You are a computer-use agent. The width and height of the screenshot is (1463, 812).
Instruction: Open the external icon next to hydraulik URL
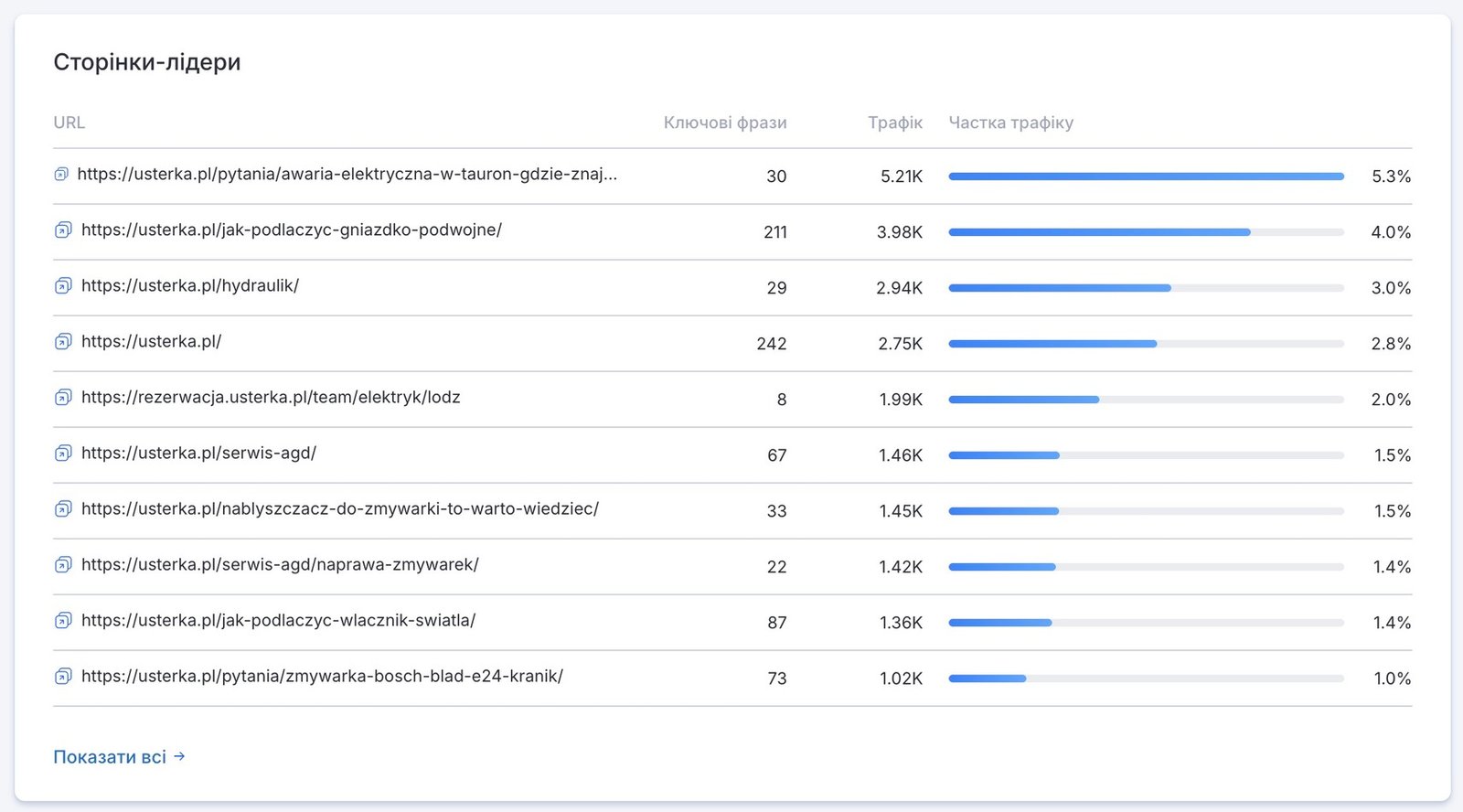point(63,285)
